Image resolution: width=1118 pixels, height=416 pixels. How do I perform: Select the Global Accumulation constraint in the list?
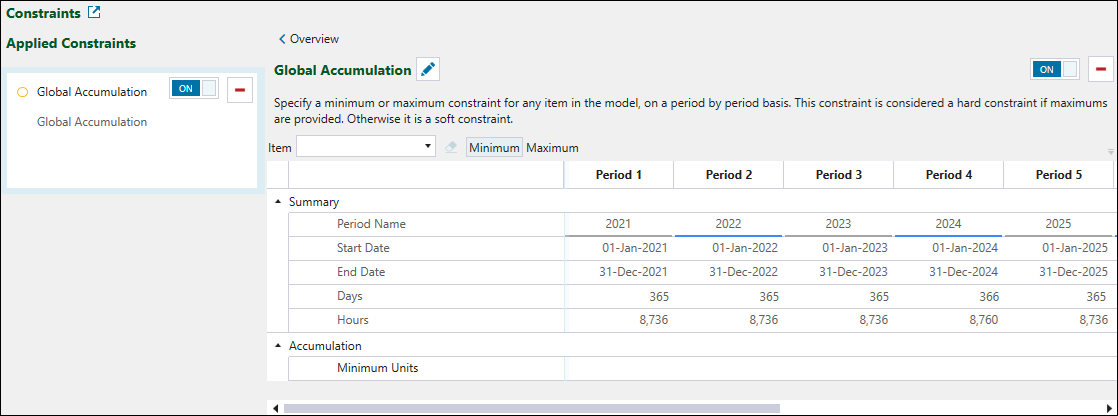pos(92,92)
